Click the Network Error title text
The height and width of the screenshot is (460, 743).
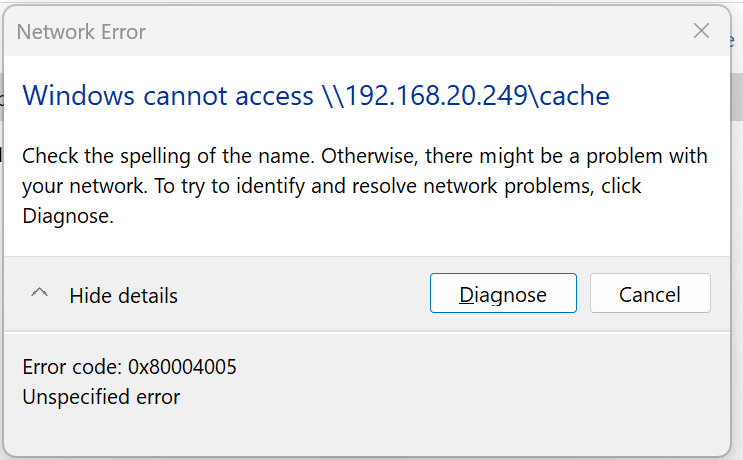[81, 32]
